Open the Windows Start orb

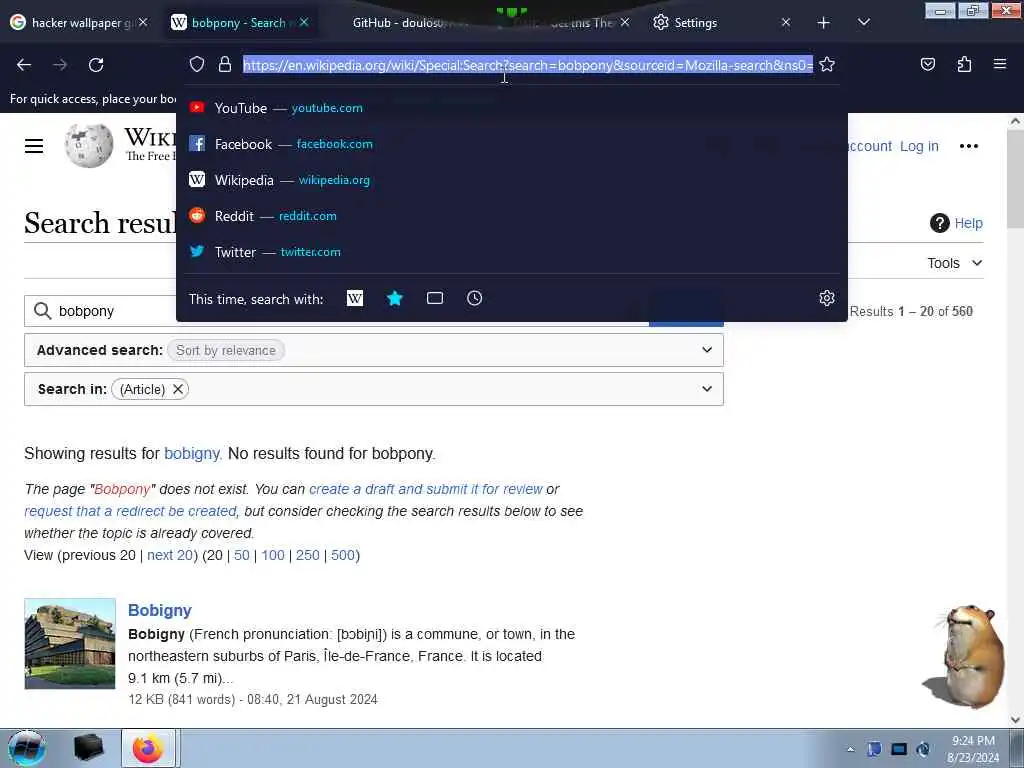coord(27,748)
